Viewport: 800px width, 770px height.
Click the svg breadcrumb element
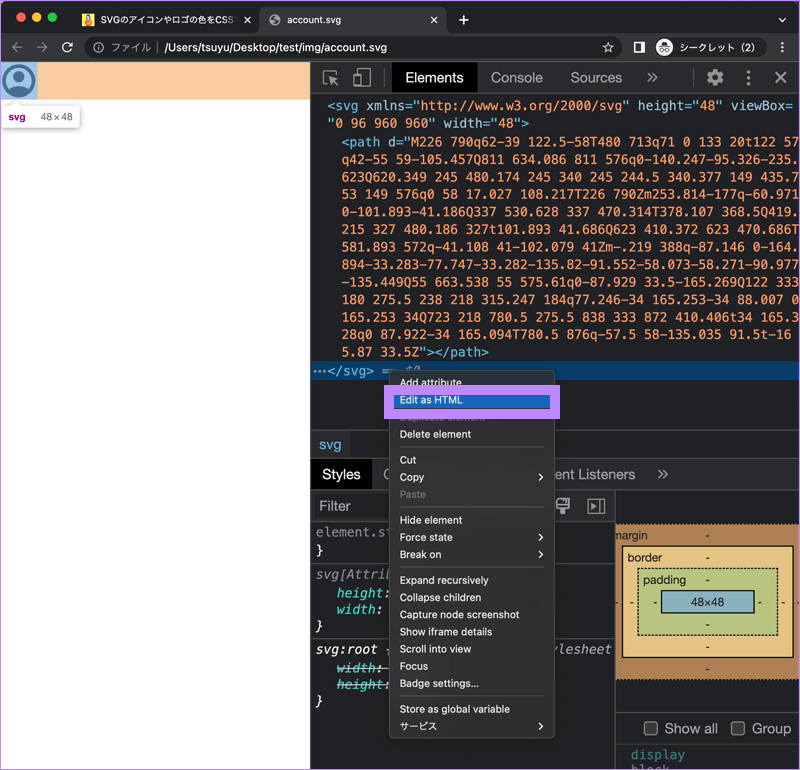[x=330, y=445]
